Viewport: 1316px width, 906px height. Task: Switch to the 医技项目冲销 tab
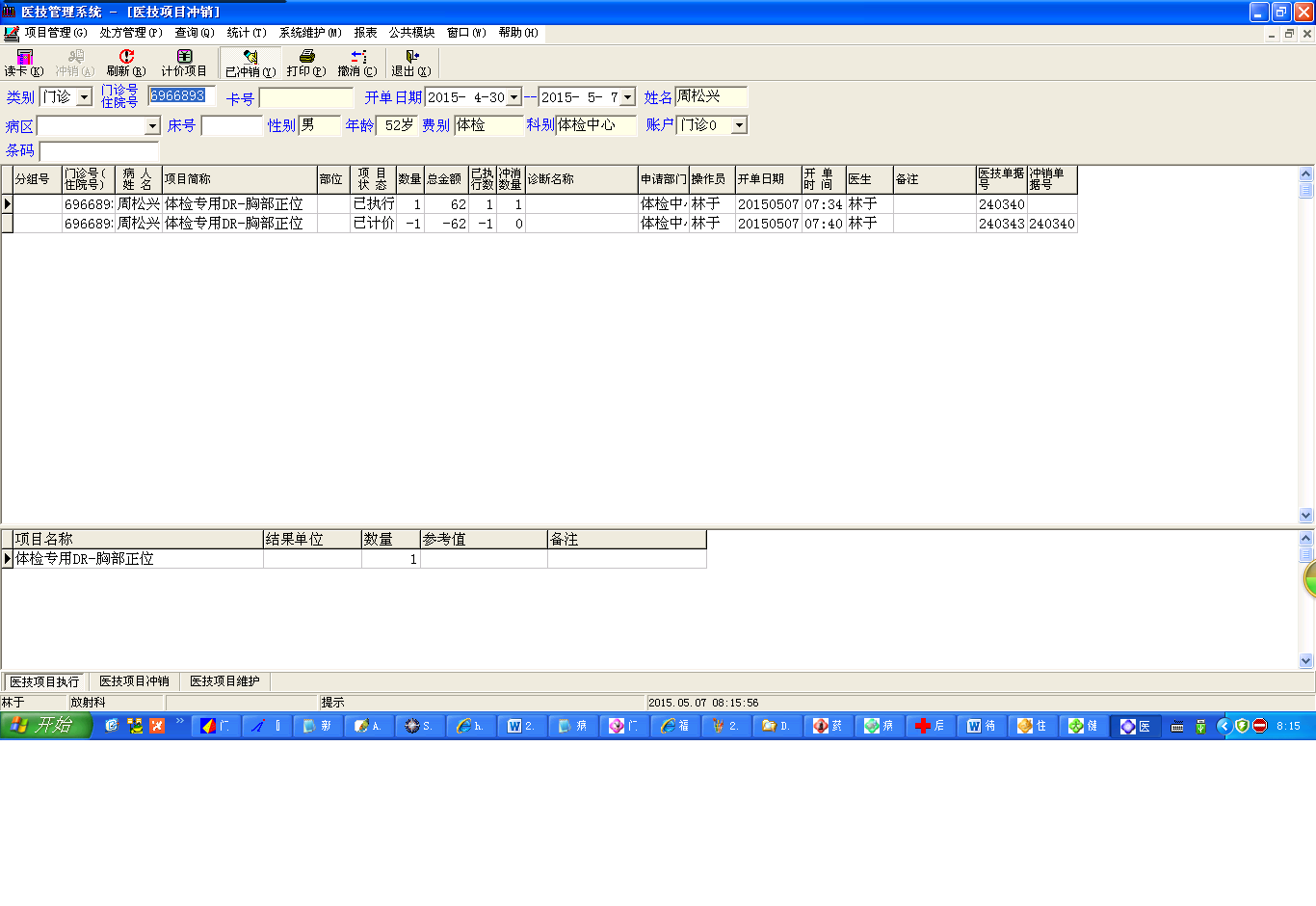point(134,681)
